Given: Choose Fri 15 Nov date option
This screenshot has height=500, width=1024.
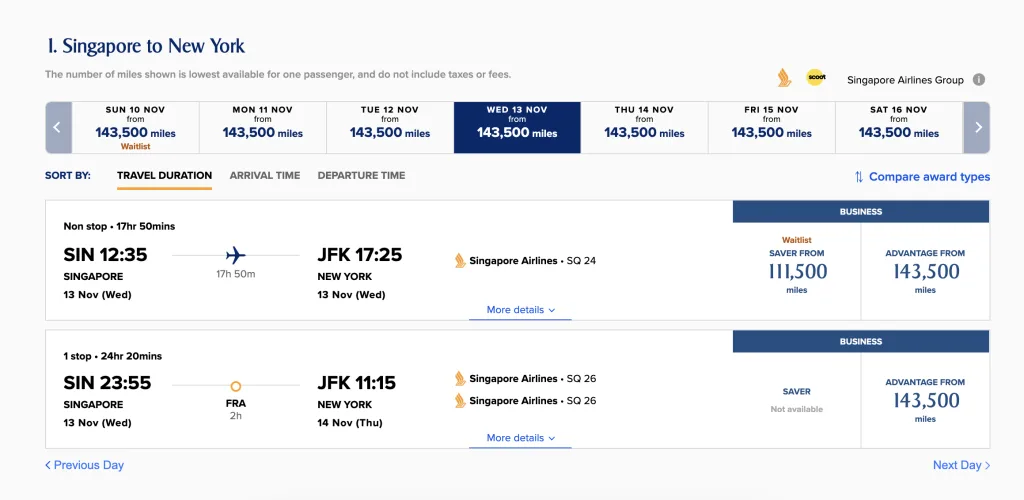Looking at the screenshot, I should [x=771, y=127].
